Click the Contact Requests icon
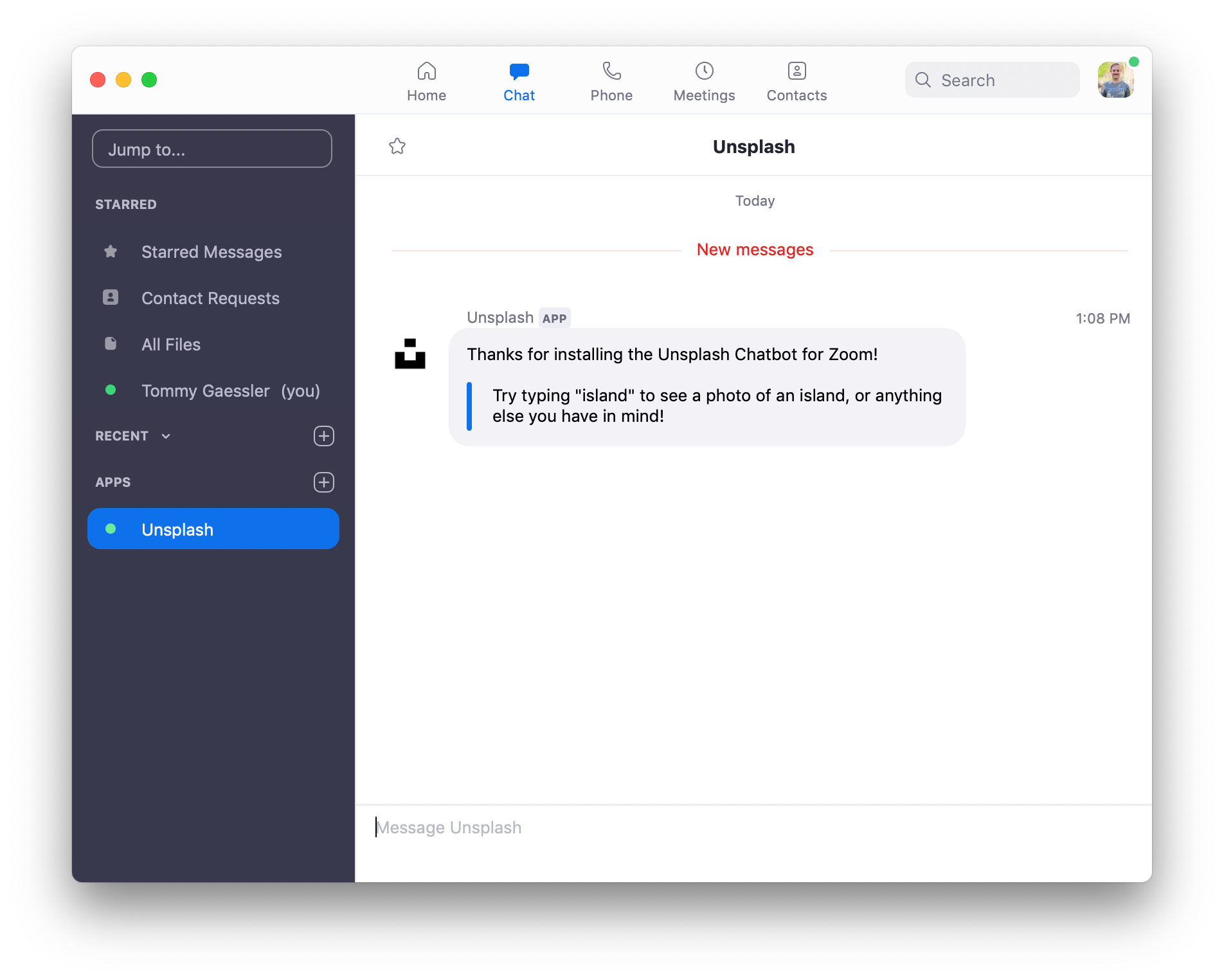Screen dimensions: 1224x980 111,297
